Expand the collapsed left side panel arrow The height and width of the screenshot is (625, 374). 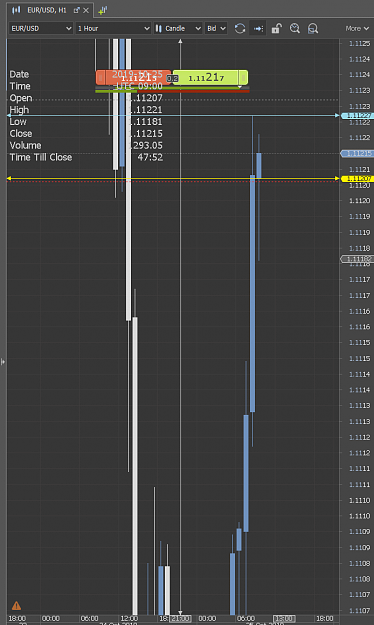3,362
